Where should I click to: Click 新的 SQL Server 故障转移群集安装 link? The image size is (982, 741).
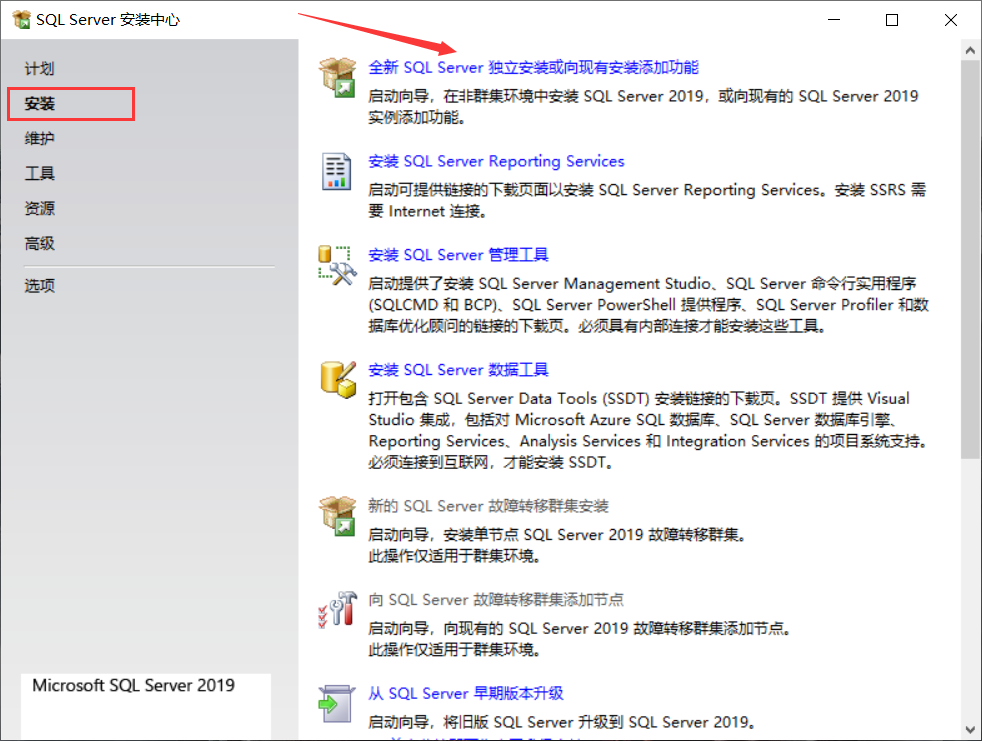point(488,505)
